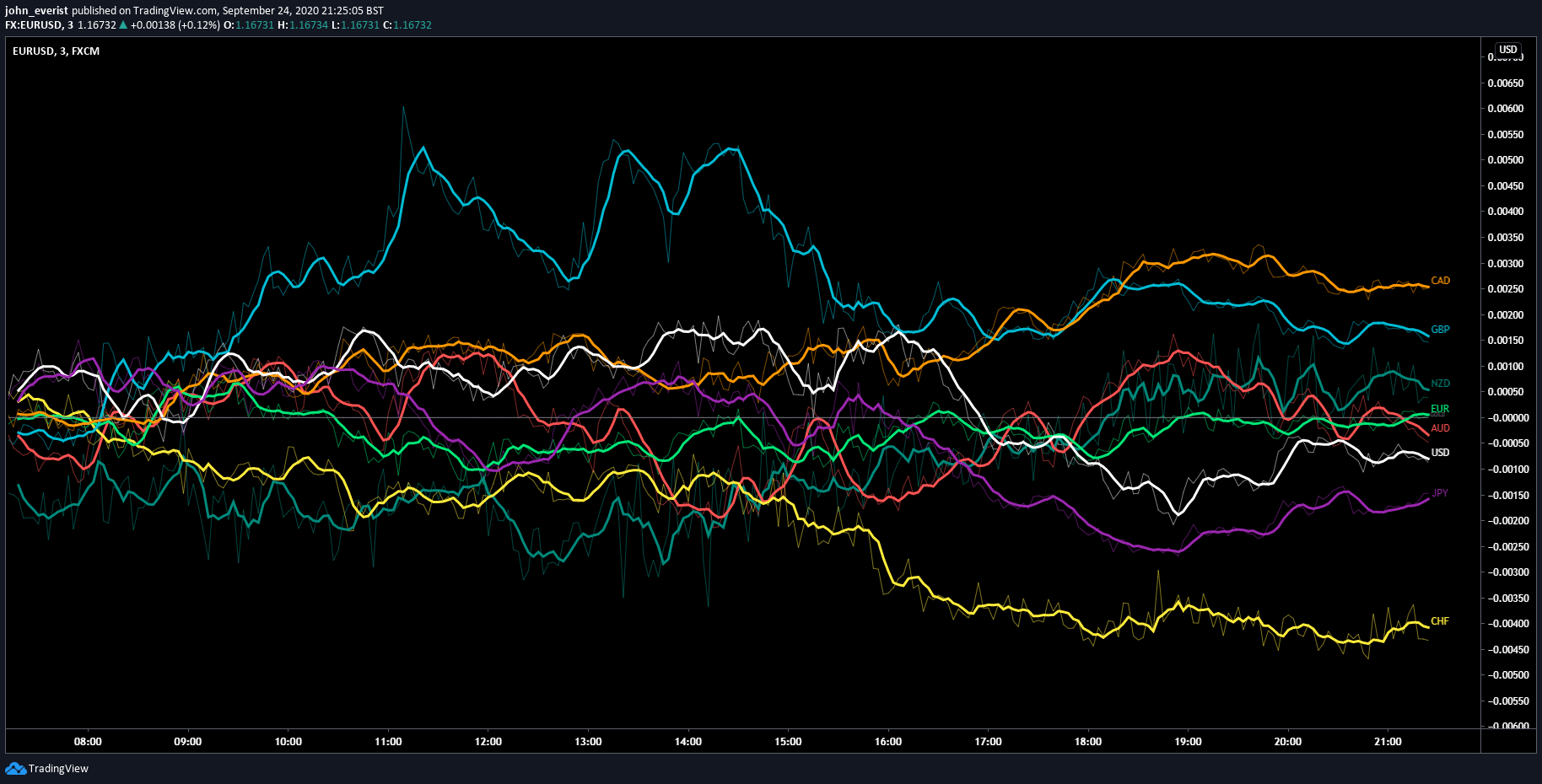This screenshot has width=1542, height=784.
Task: Select the green EUR line label
Action: tap(1440, 409)
